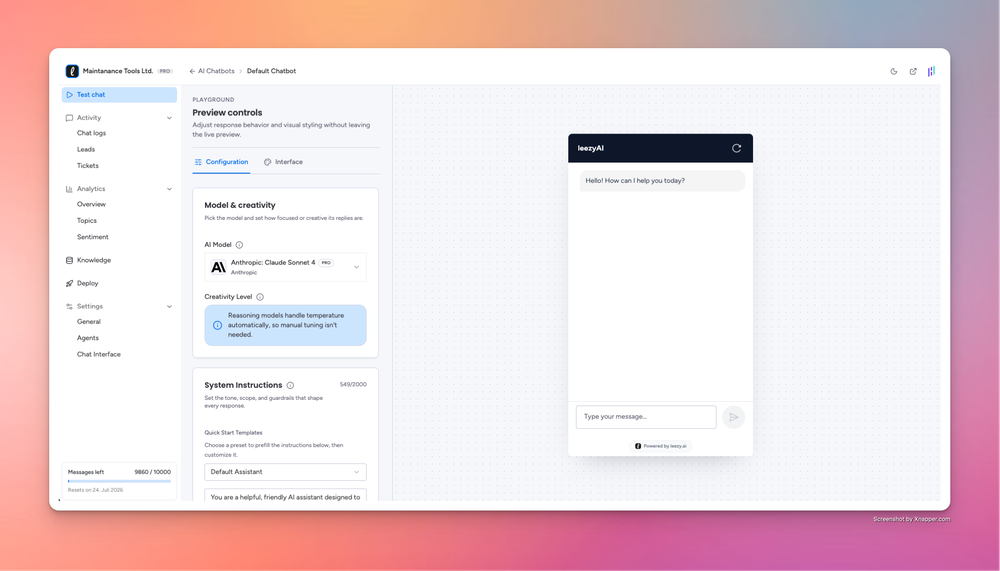Click the Activity chat bubble icon
This screenshot has width=1000, height=571.
click(x=69, y=118)
